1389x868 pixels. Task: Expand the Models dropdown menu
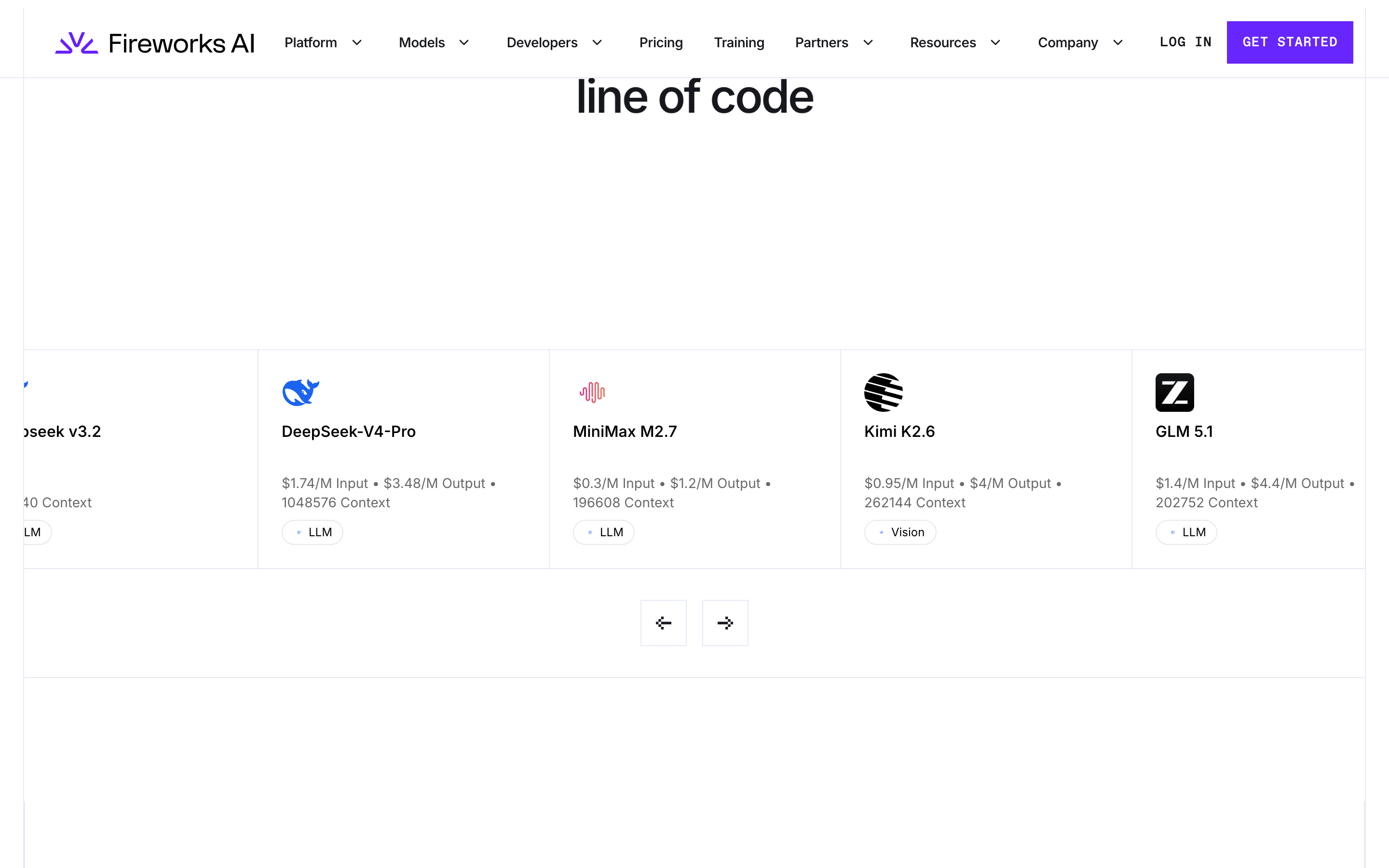(435, 42)
